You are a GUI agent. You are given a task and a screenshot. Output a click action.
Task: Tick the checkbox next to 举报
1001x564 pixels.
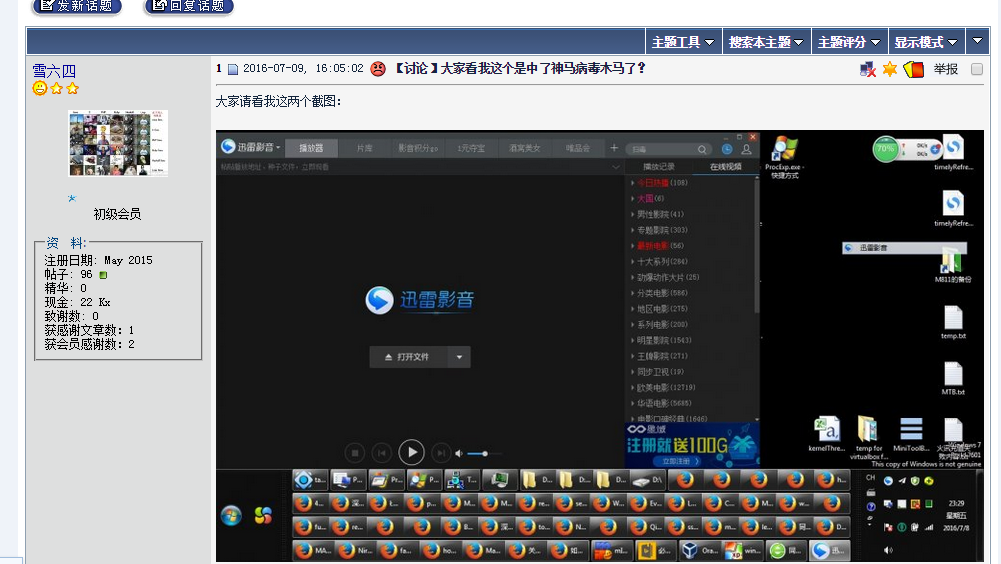[x=977, y=69]
